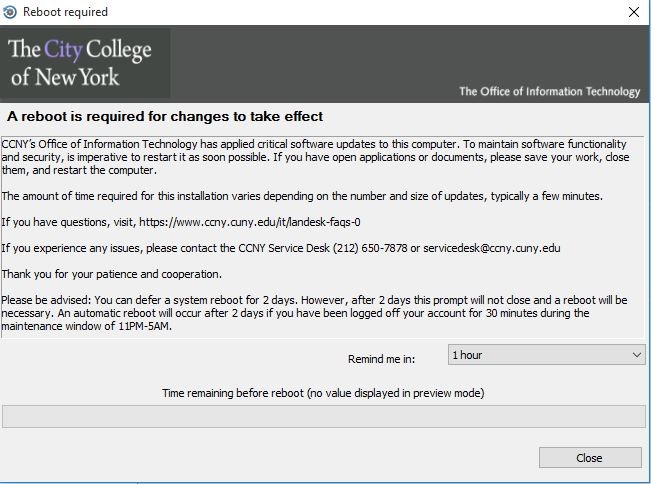Click the Reboot required title bar icon
The width and height of the screenshot is (651, 484).
(10, 12)
